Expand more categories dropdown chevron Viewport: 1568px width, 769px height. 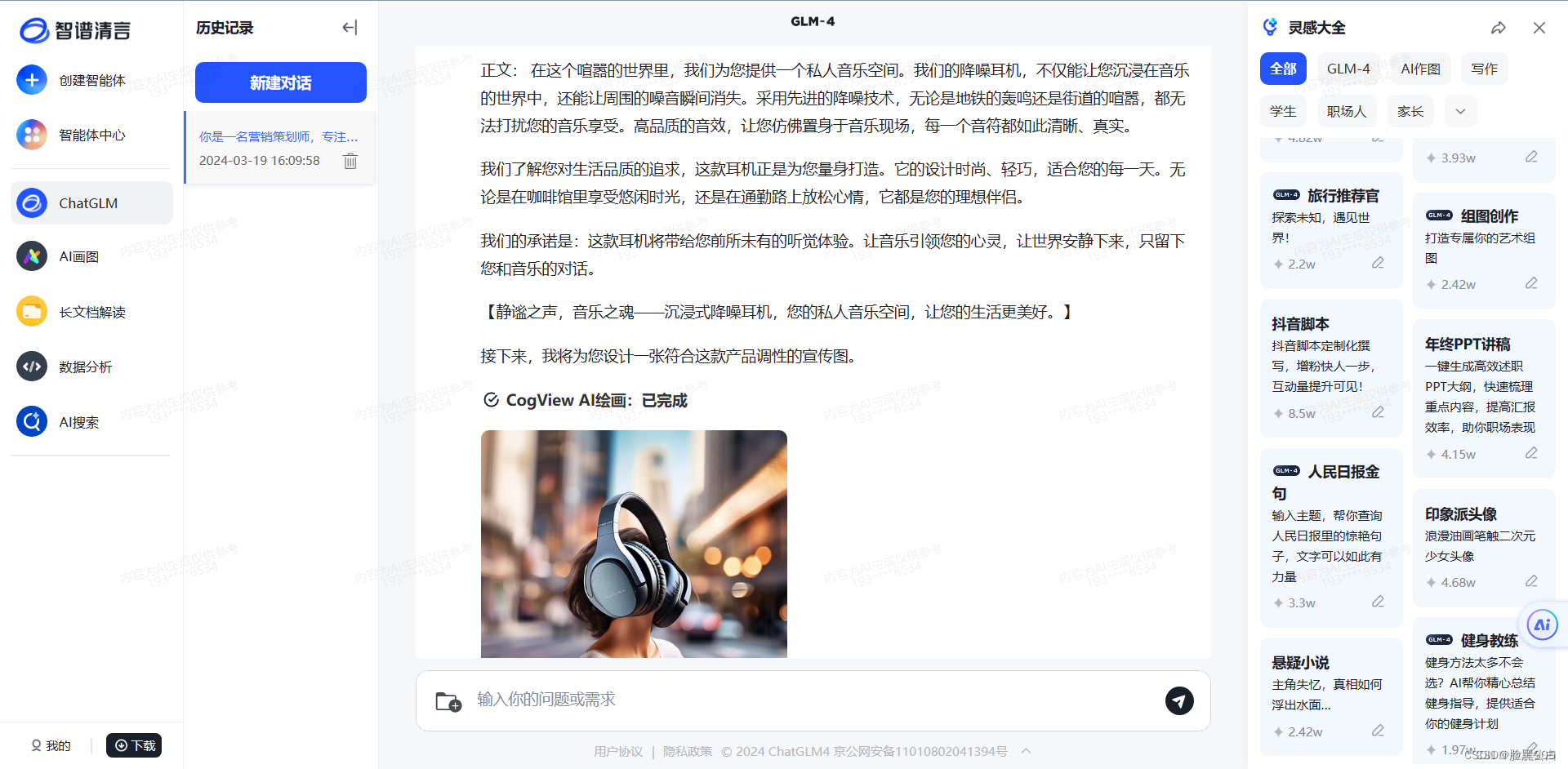1461,111
